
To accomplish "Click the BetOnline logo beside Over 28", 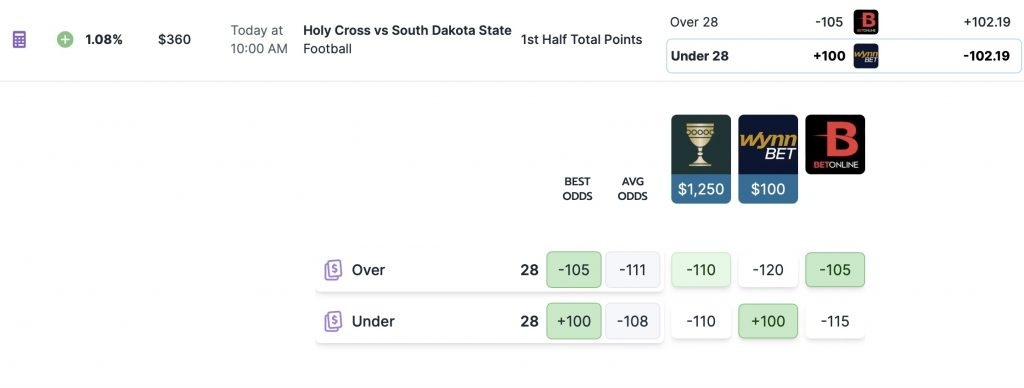I will click(866, 22).
